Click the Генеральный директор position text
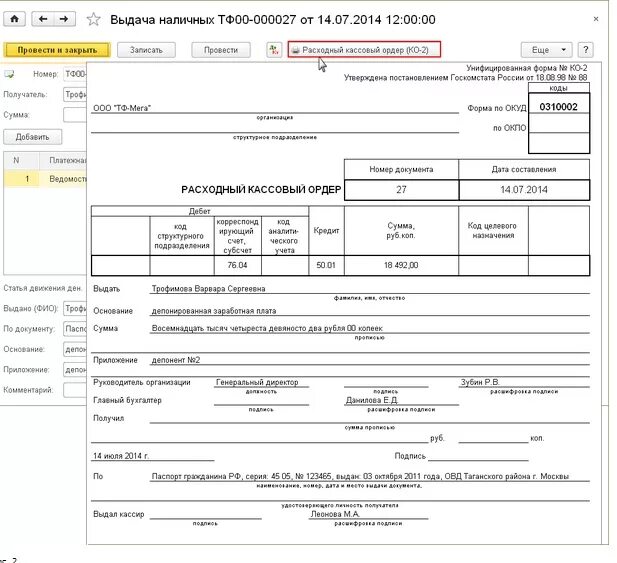 point(257,382)
